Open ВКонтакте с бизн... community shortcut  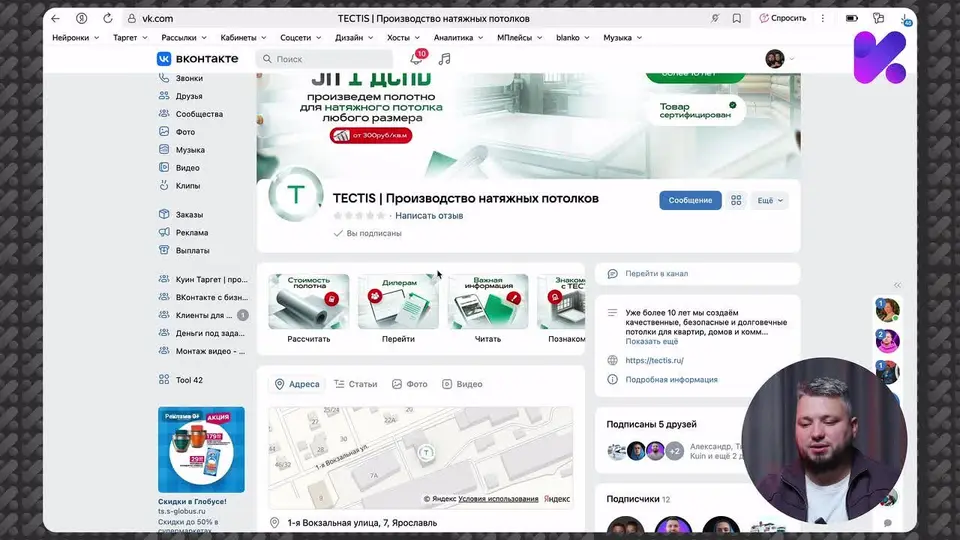pos(203,297)
